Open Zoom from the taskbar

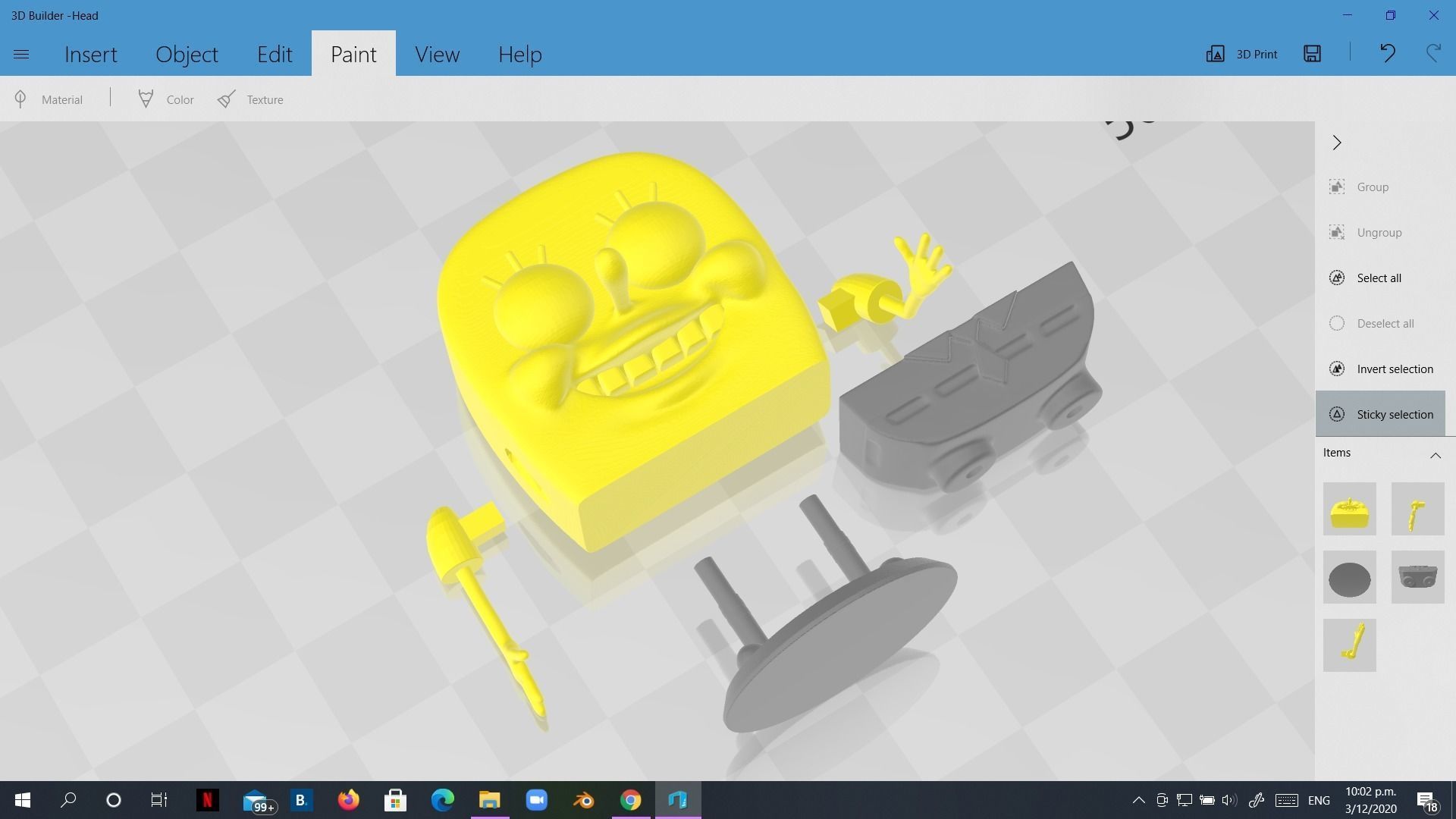coord(537,800)
